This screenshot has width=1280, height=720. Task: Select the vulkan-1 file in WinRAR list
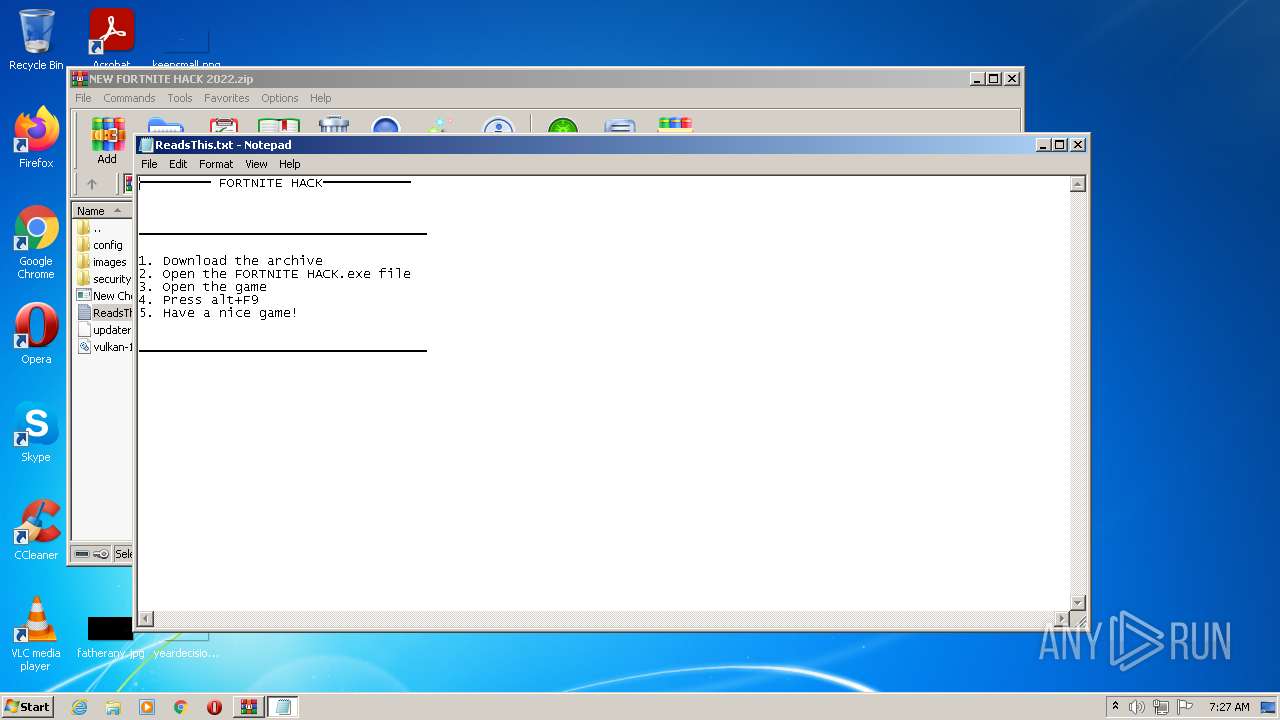click(103, 347)
